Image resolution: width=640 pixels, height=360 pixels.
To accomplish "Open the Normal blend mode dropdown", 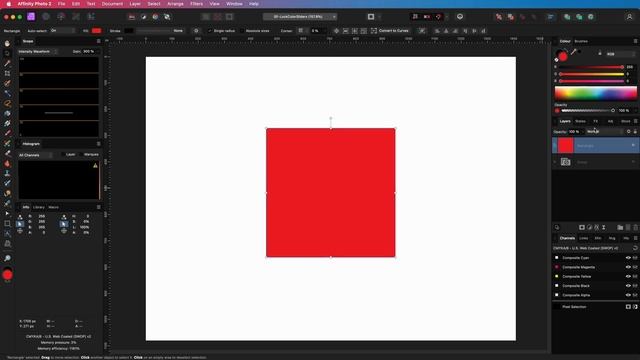I will click(605, 131).
